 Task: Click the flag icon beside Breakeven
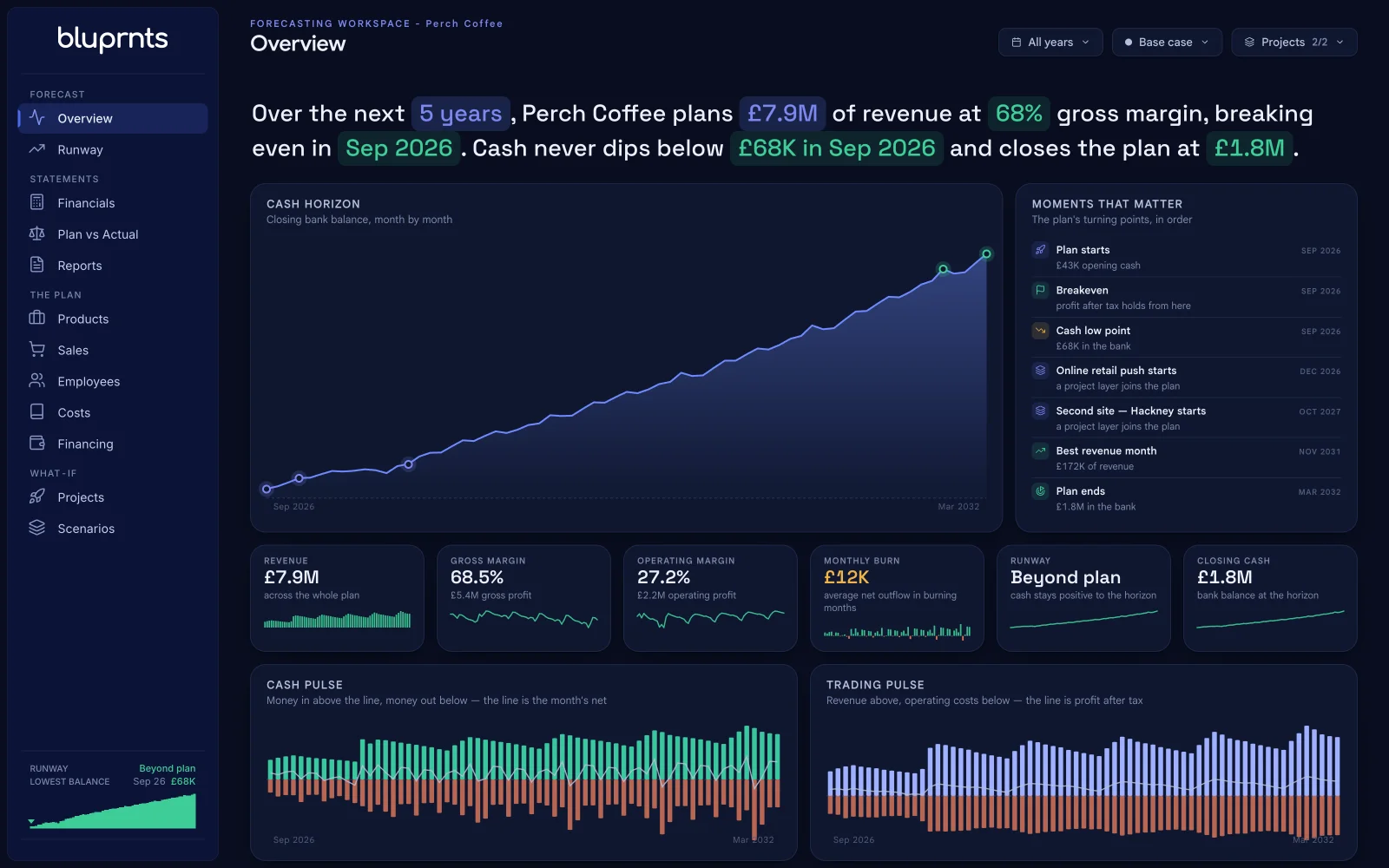[x=1040, y=290]
